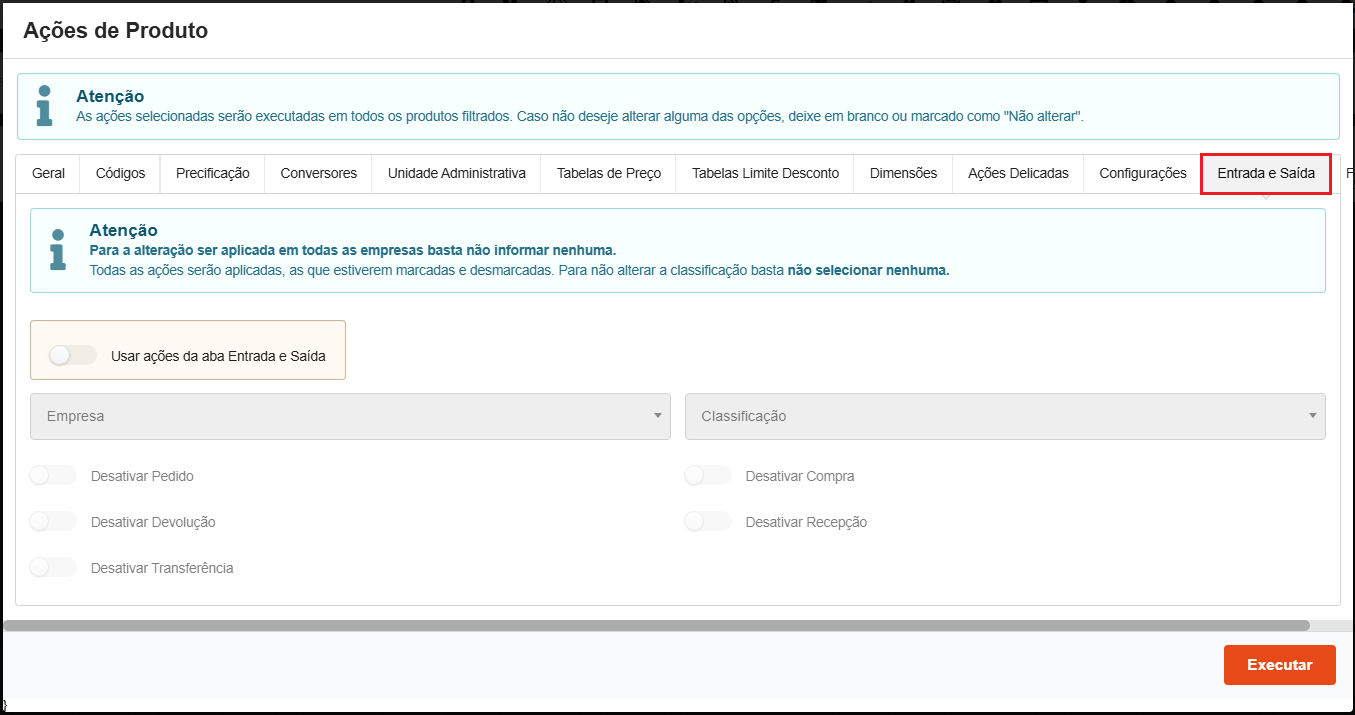Click the info icon in inner attention box

pos(57,250)
